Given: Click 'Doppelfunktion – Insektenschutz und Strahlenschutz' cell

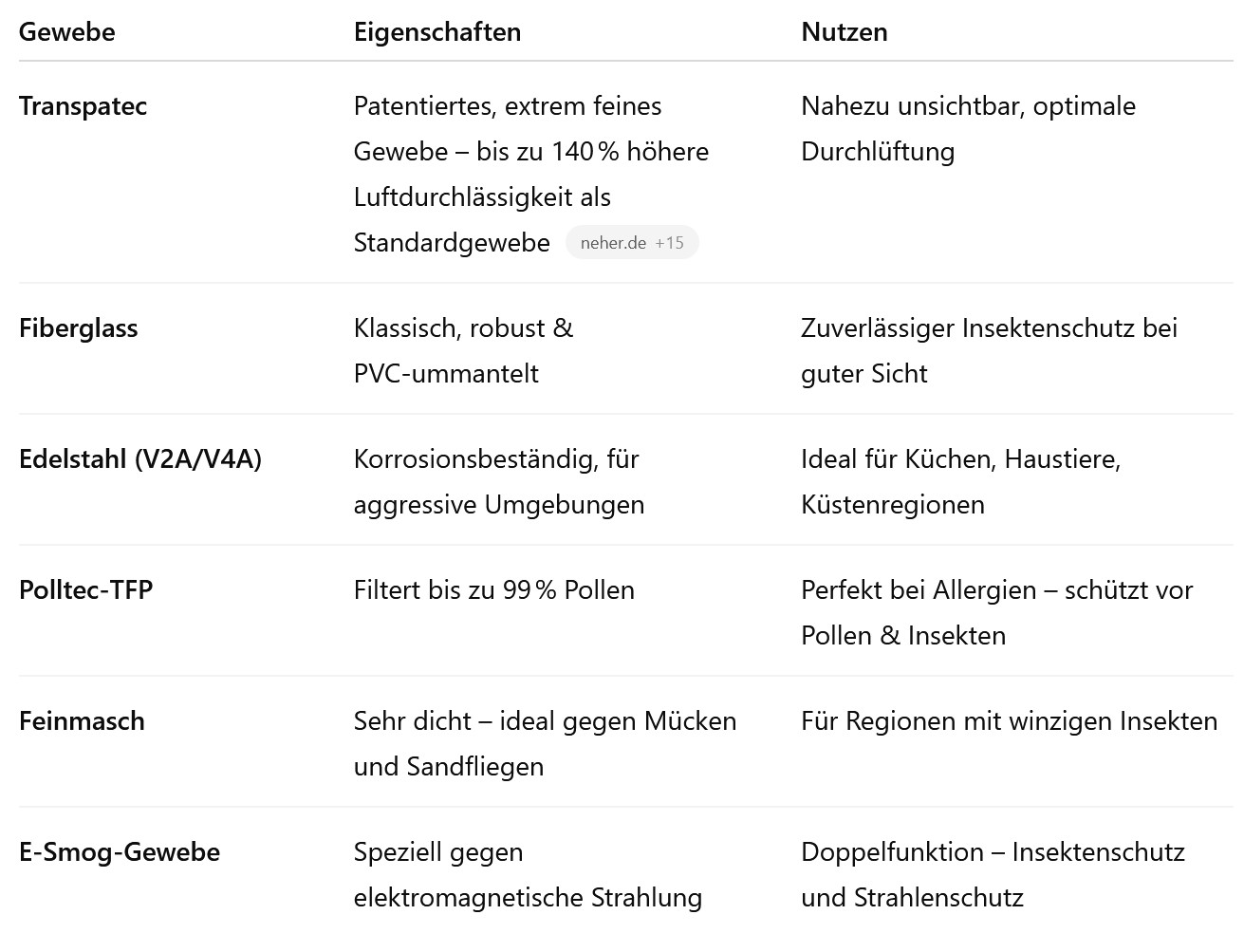Looking at the screenshot, I should coord(993,875).
